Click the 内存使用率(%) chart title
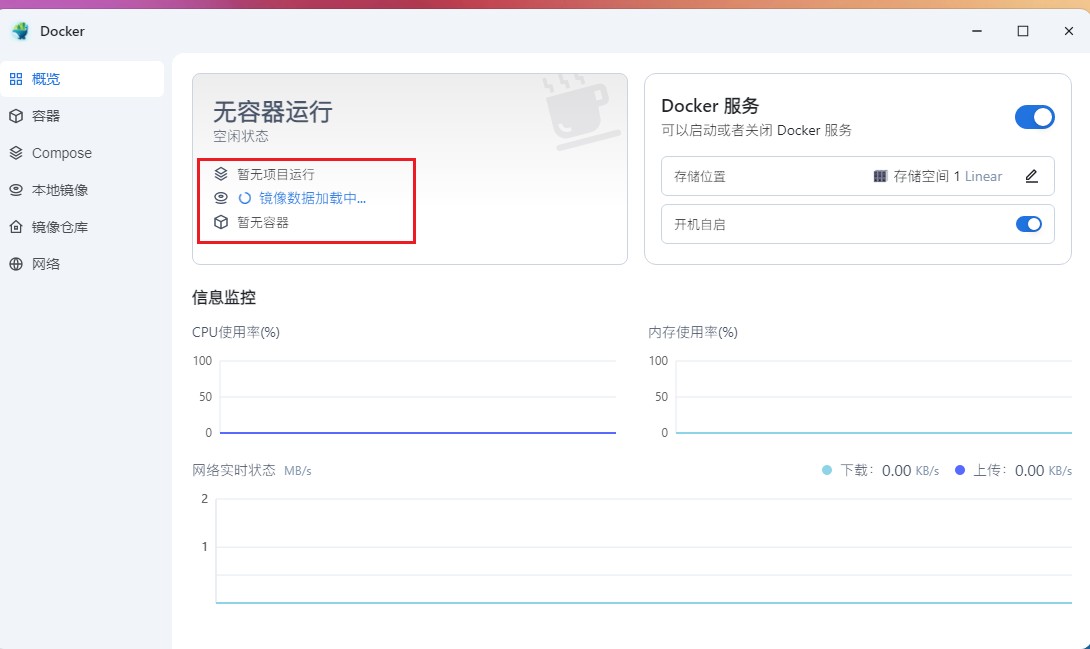The width and height of the screenshot is (1090, 649). (693, 332)
